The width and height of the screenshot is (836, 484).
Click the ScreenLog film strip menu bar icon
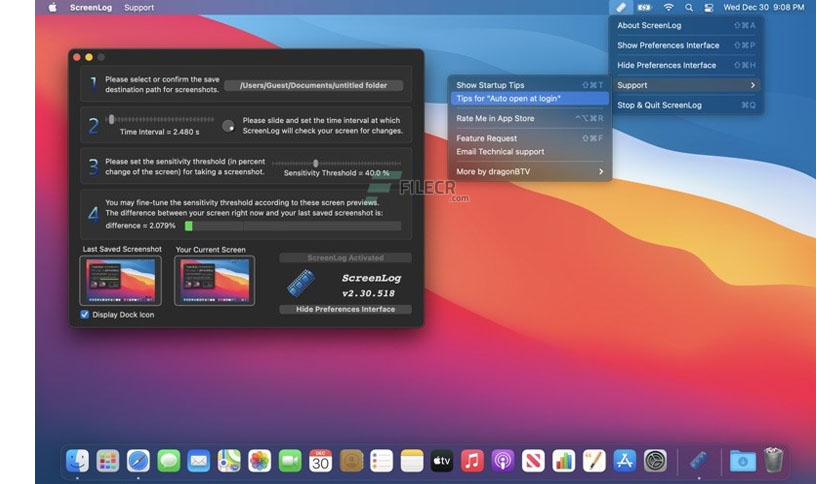point(621,7)
